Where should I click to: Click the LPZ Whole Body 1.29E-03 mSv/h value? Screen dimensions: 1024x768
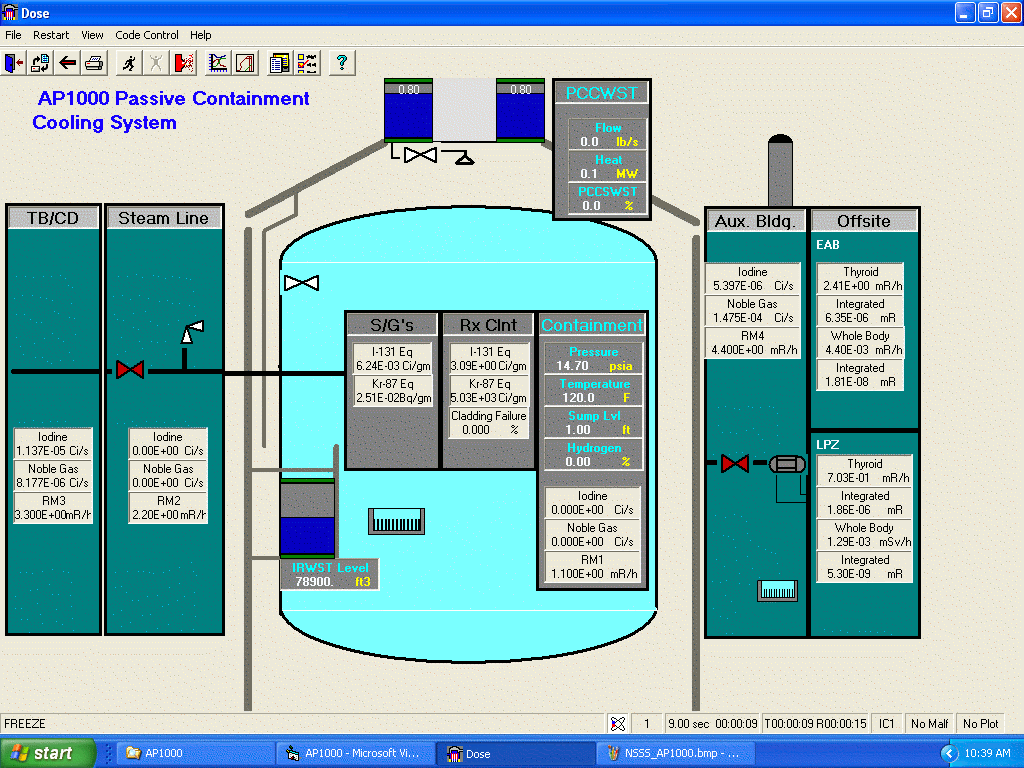tap(865, 535)
